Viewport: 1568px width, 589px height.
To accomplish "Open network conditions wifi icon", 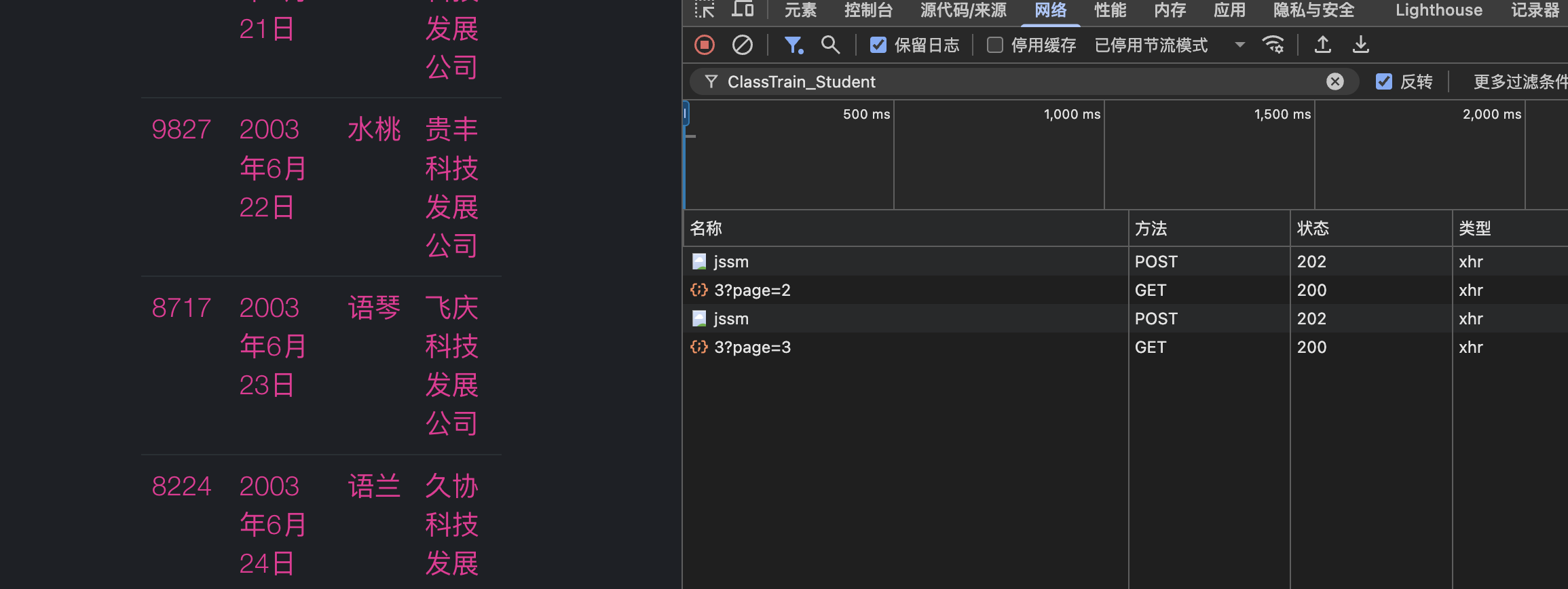I will (1273, 45).
